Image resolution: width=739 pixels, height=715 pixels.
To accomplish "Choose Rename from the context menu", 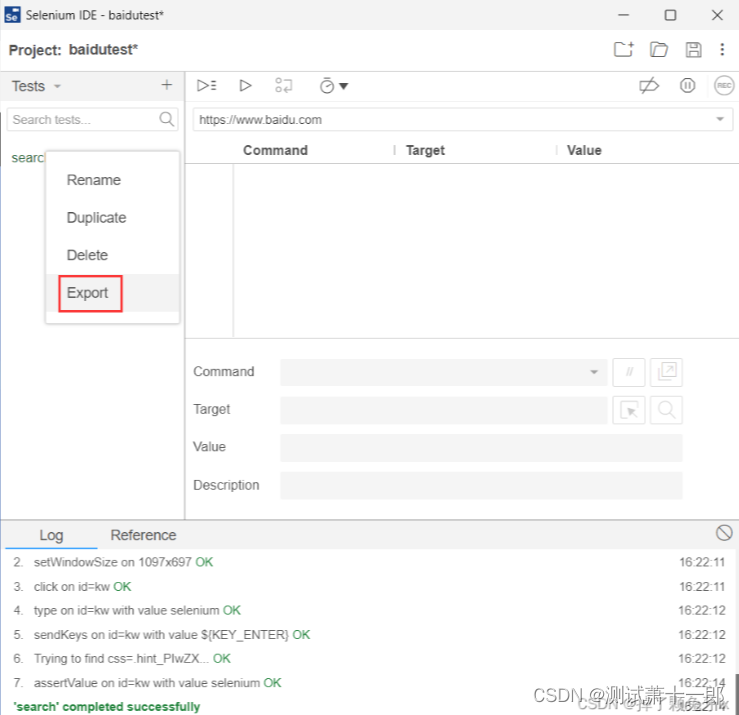I will (x=93, y=180).
